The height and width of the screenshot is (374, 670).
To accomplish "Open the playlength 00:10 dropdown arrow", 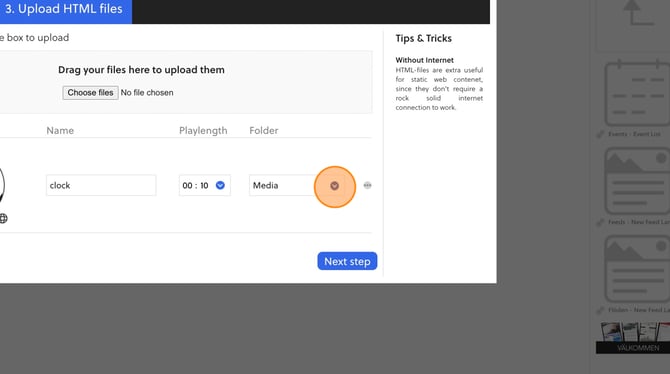I will [220, 185].
